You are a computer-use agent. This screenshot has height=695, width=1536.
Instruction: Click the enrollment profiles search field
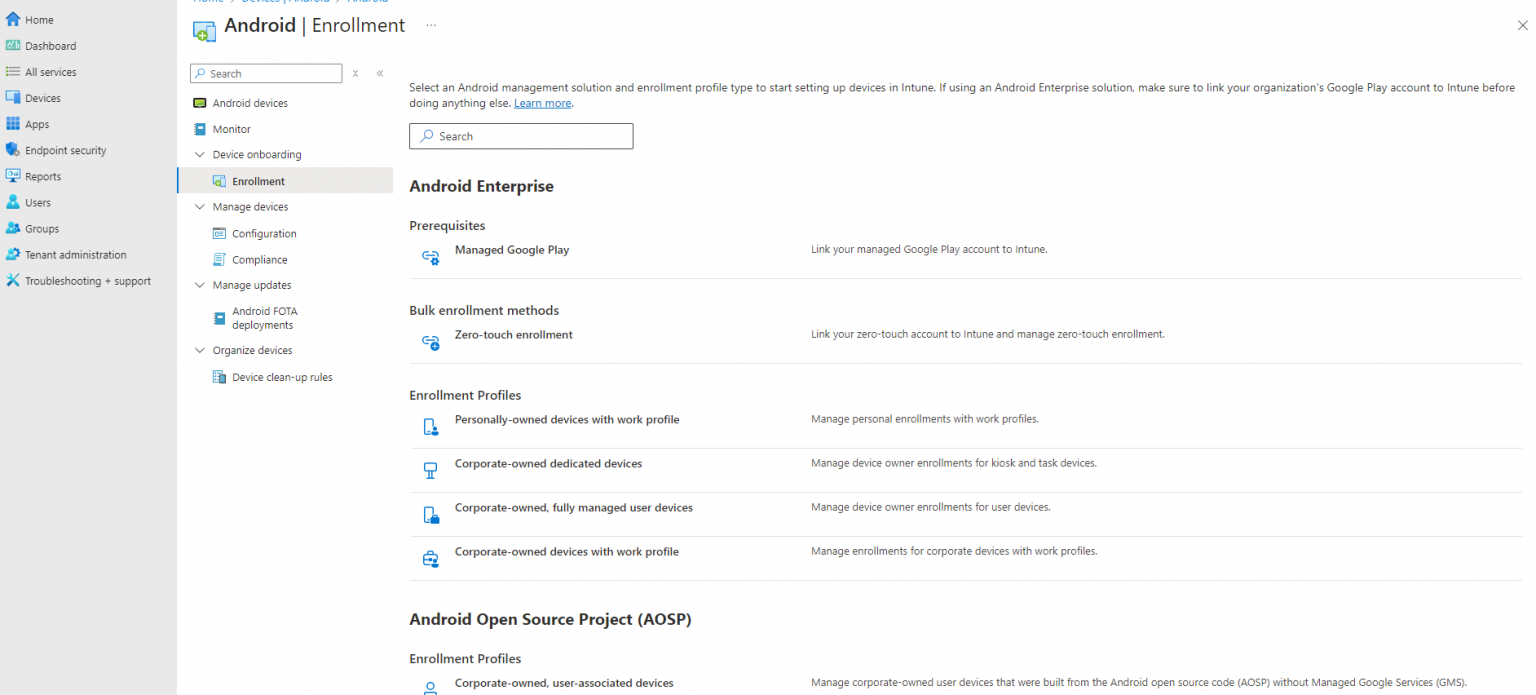[520, 136]
